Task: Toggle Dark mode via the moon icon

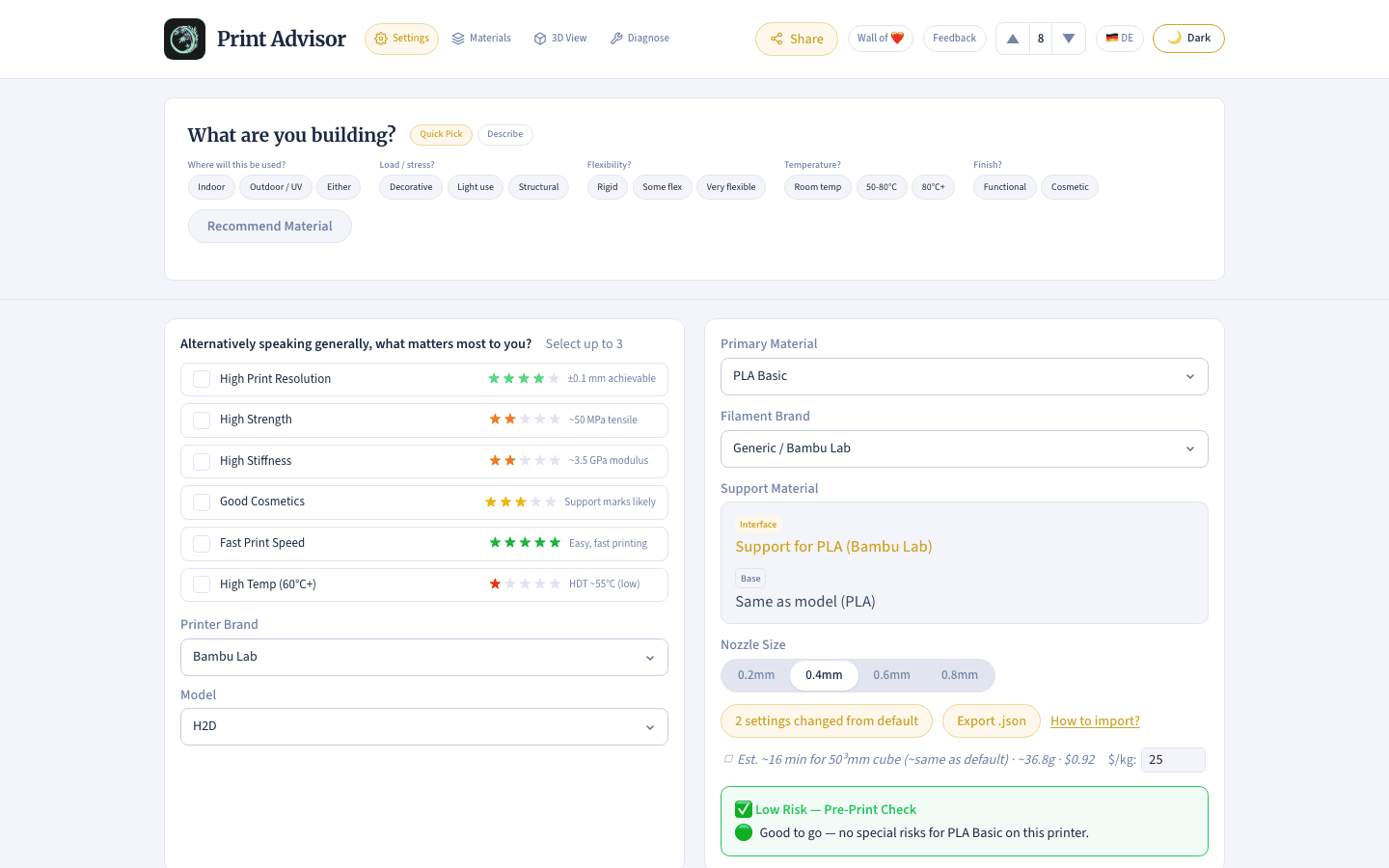Action: (x=1174, y=38)
